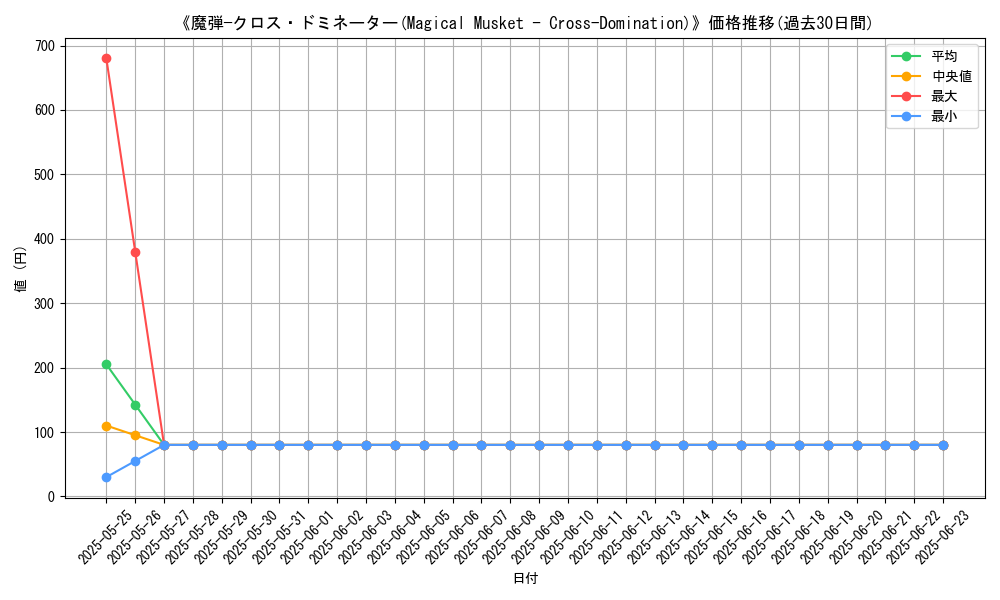
Task: Click the data point on 2025-05-27
Action: [165, 446]
